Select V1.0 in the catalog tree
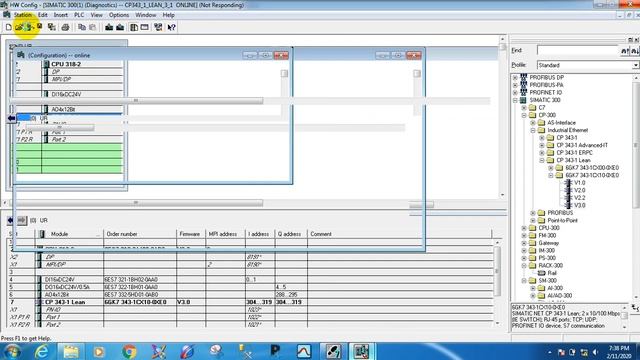 click(x=579, y=183)
